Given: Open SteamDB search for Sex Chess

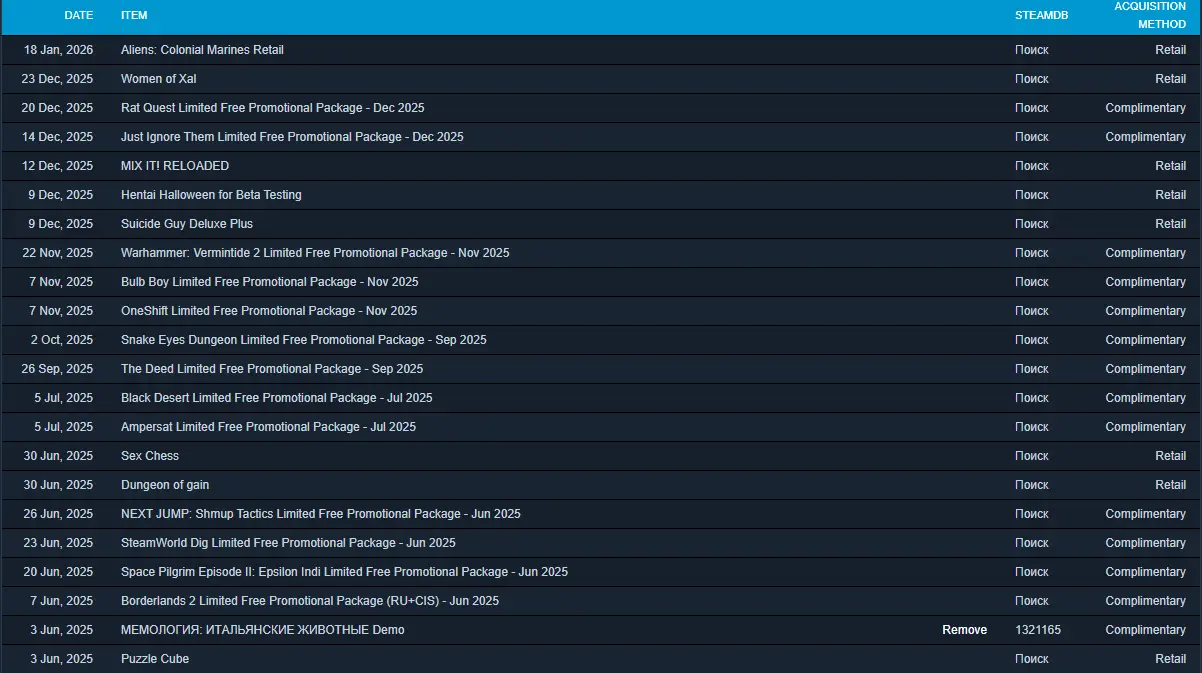Looking at the screenshot, I should pos(1031,456).
